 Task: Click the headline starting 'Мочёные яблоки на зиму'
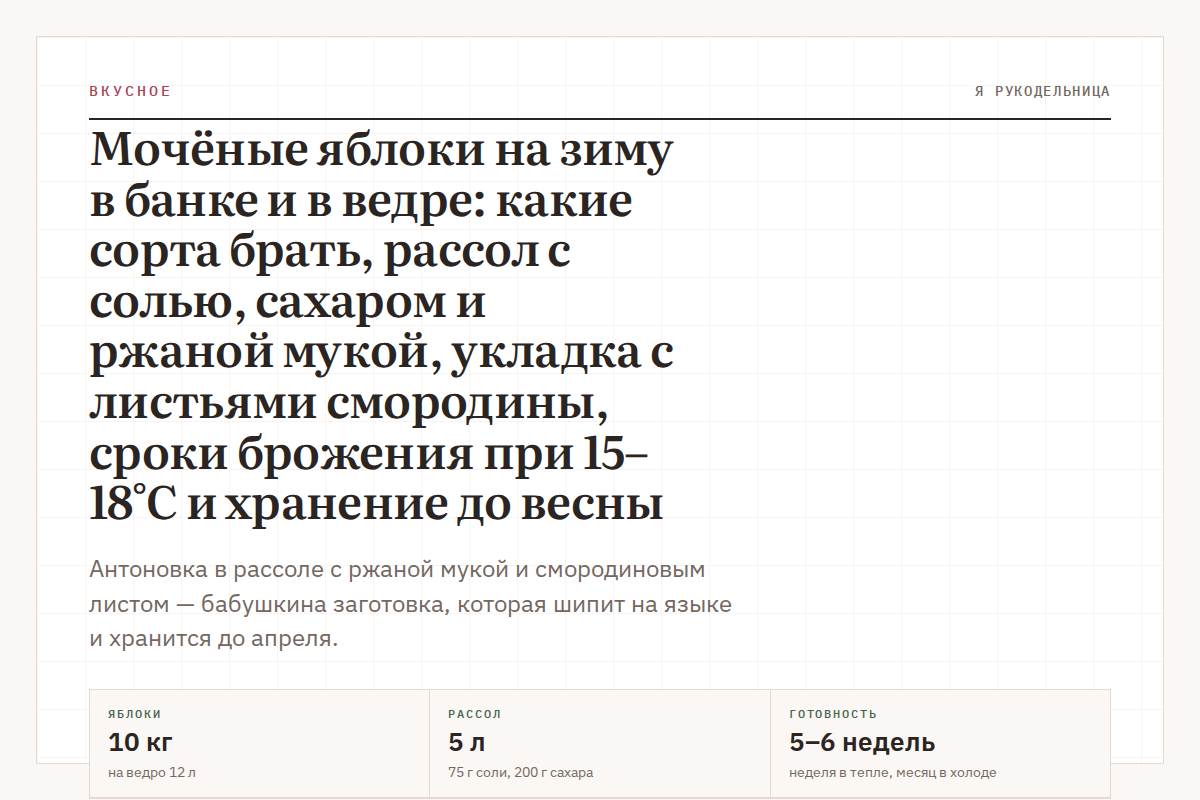click(x=381, y=327)
